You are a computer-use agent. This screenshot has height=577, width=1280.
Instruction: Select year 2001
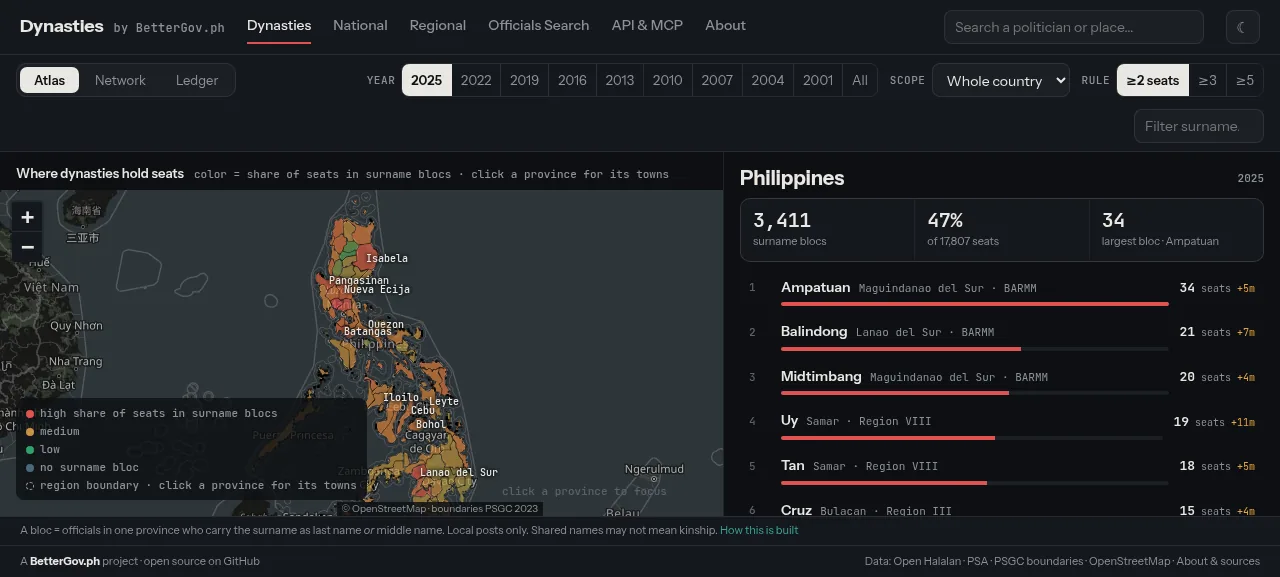pyautogui.click(x=818, y=80)
